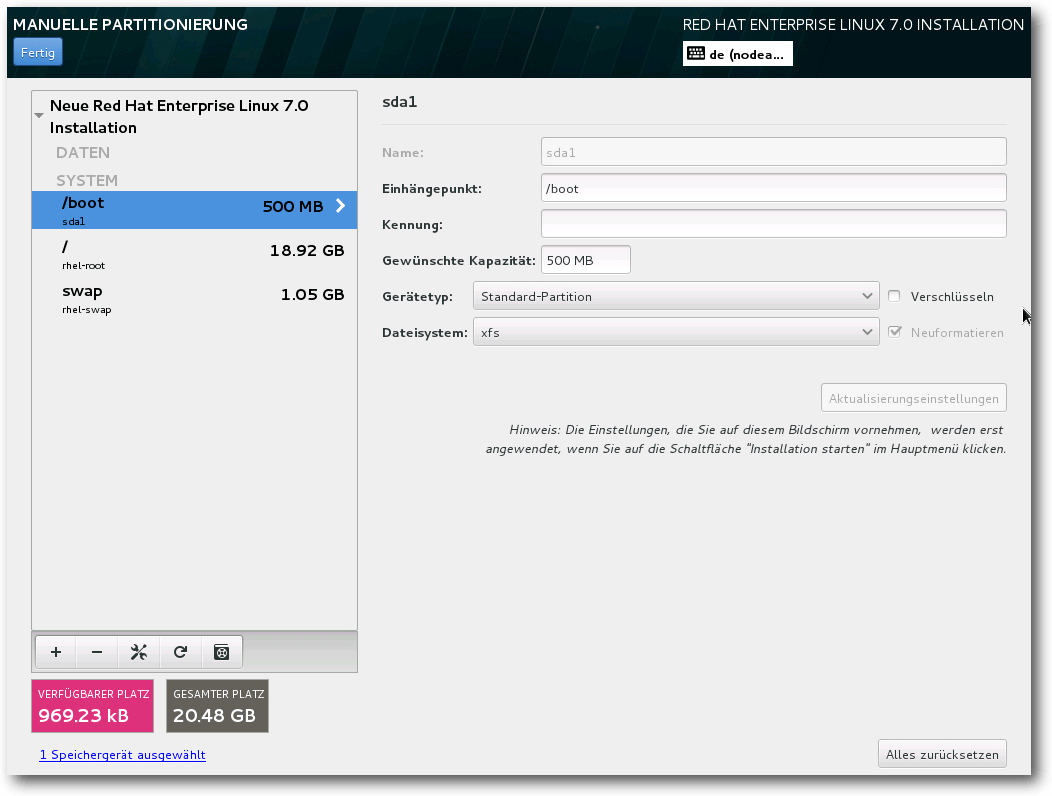
Task: Click the Aktualisierungseinstellungen button
Action: pos(913,398)
